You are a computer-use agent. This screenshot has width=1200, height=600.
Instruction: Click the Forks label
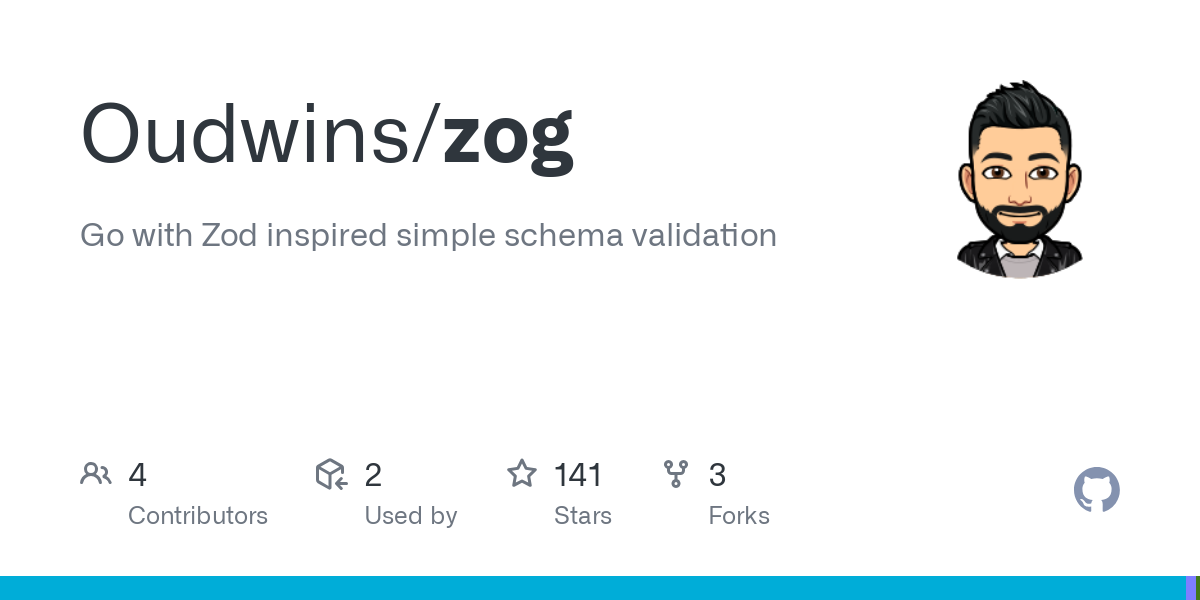pyautogui.click(x=739, y=516)
